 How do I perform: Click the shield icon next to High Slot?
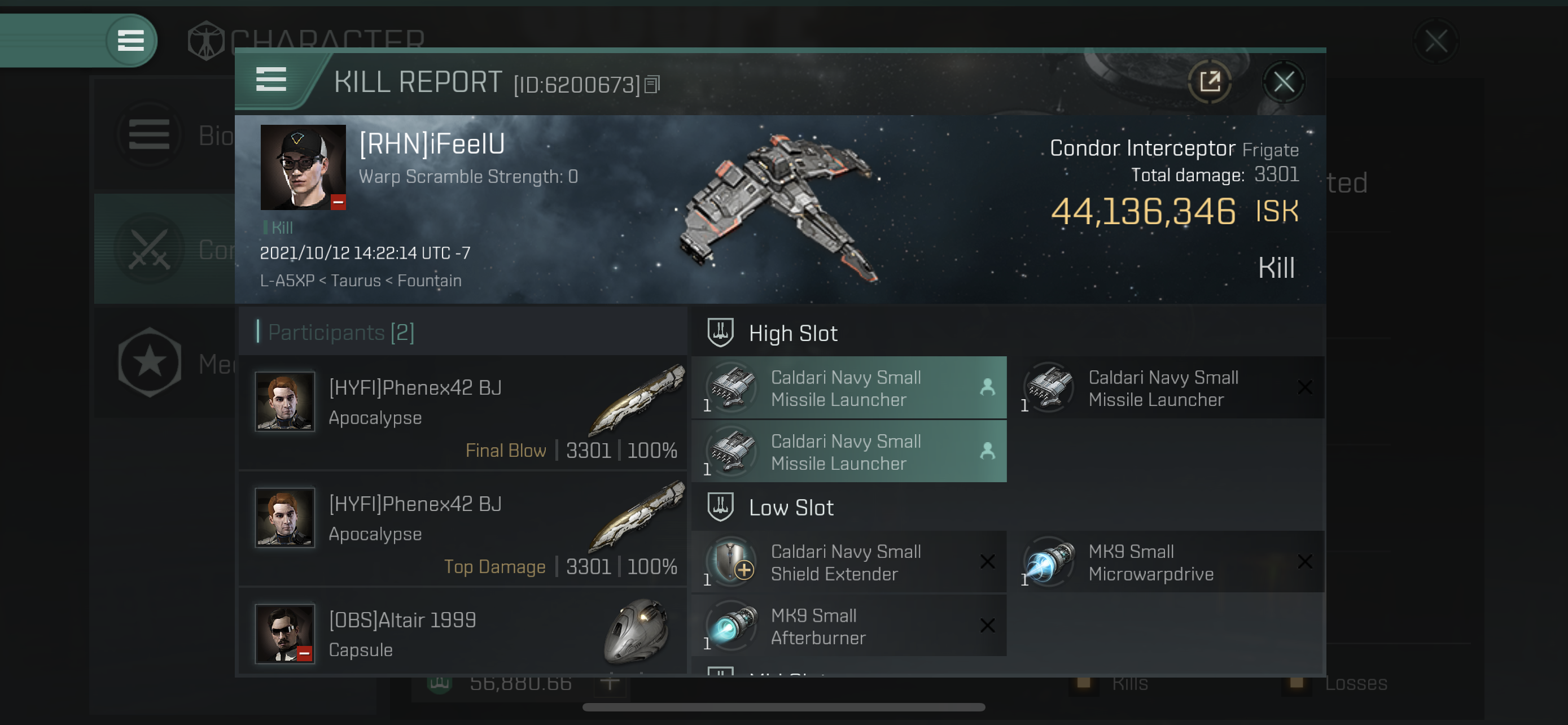pyautogui.click(x=721, y=333)
